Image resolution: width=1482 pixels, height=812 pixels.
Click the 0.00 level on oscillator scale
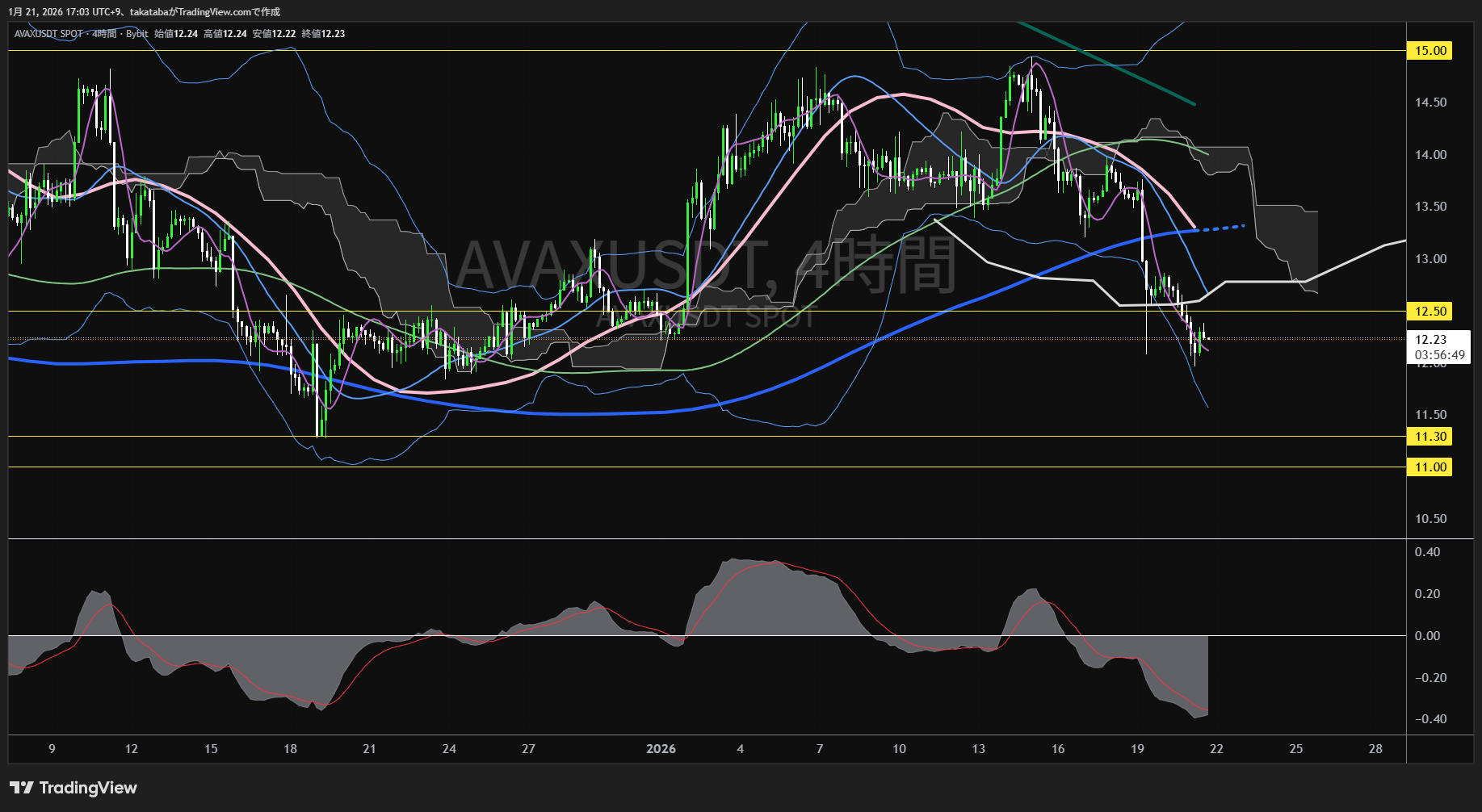tap(1427, 636)
